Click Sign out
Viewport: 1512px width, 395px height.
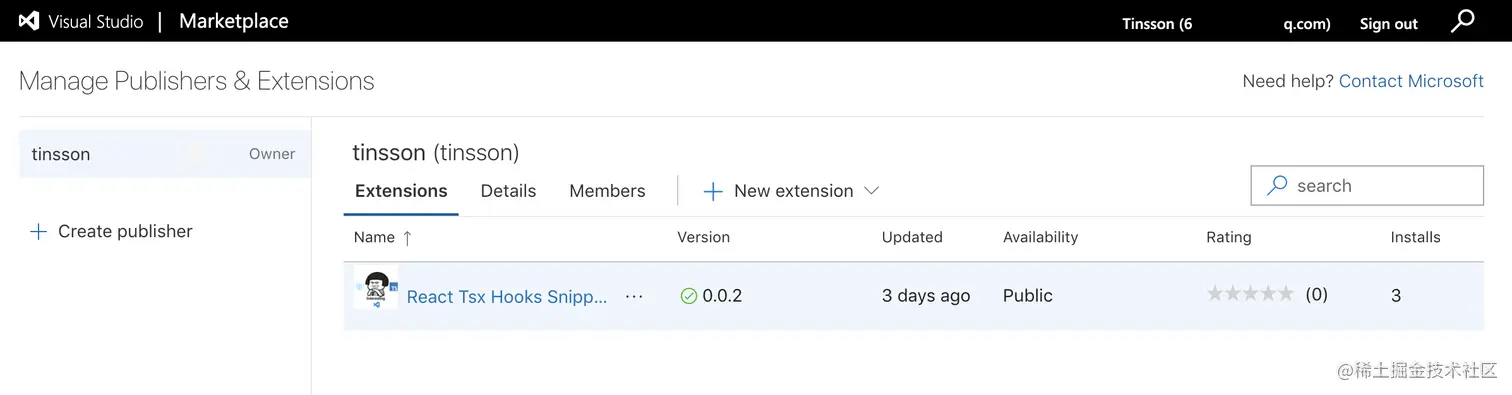[1388, 24]
